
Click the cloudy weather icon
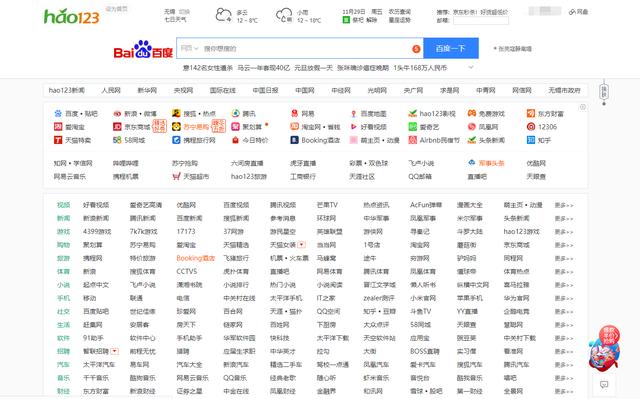coord(223,16)
